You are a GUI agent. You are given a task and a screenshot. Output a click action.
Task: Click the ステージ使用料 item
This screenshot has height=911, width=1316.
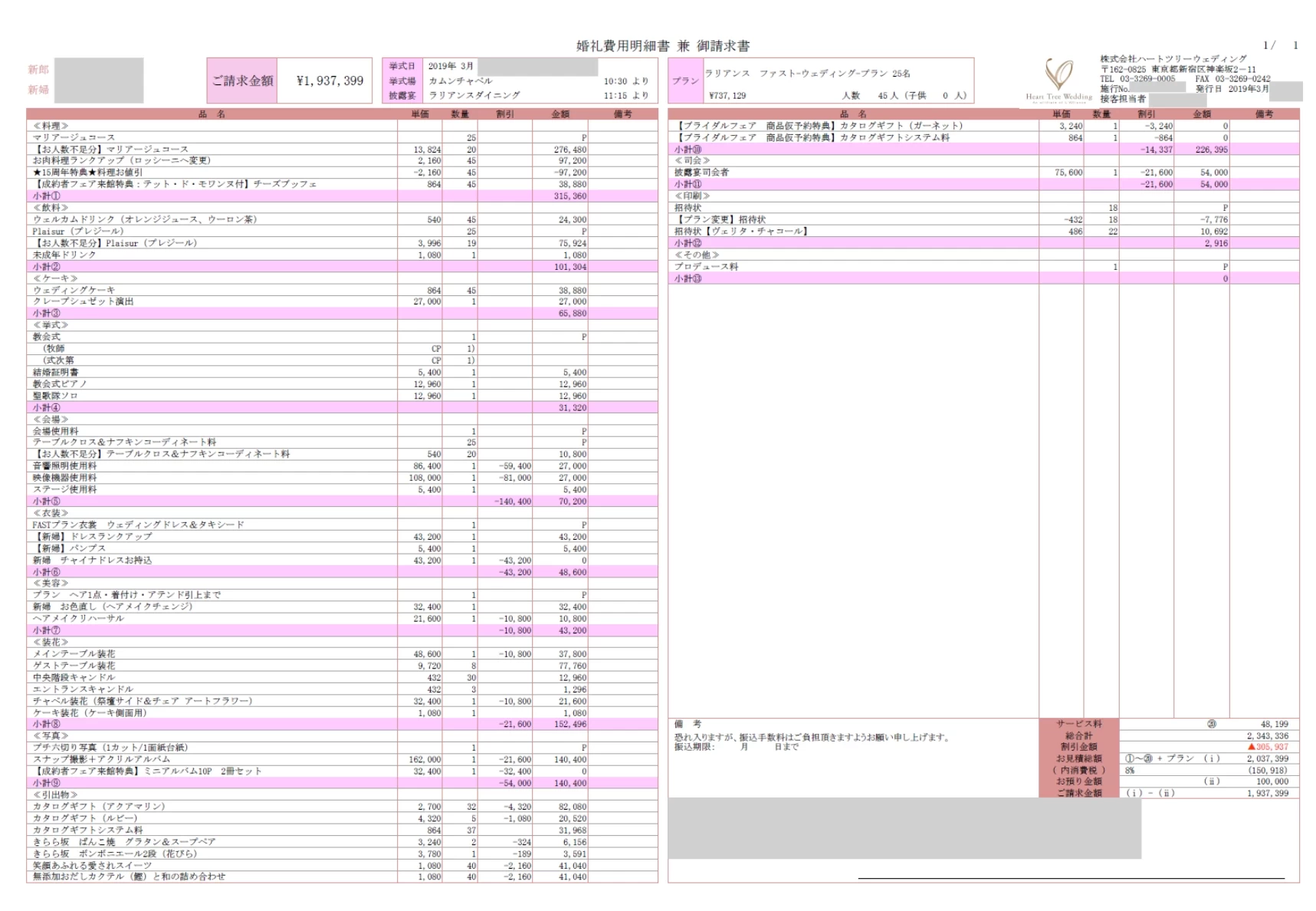tap(64, 489)
